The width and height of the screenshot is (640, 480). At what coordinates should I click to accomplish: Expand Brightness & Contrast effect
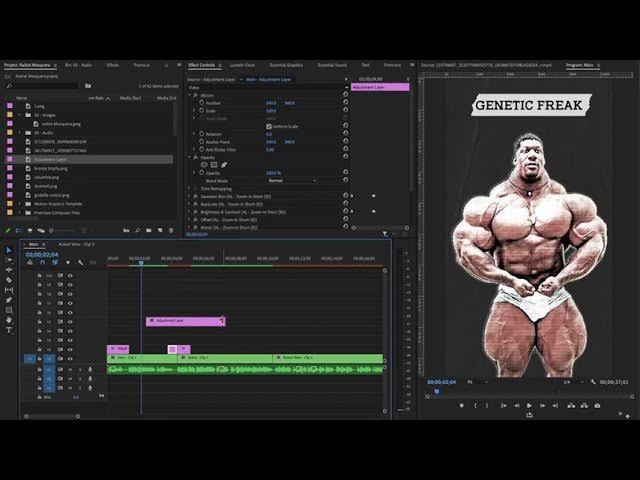coord(189,212)
